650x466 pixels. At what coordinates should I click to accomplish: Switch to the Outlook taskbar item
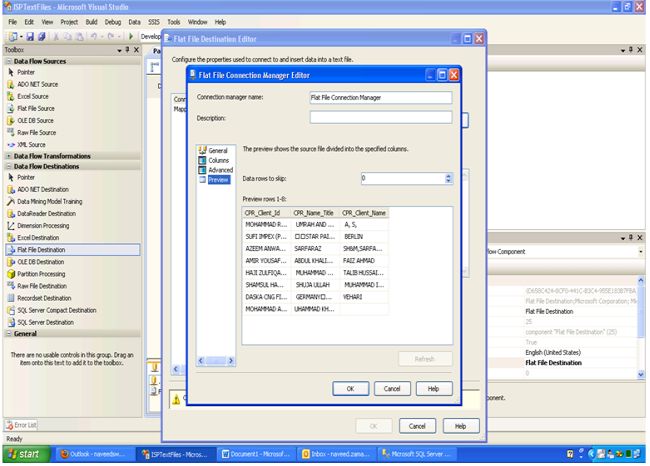(95, 454)
